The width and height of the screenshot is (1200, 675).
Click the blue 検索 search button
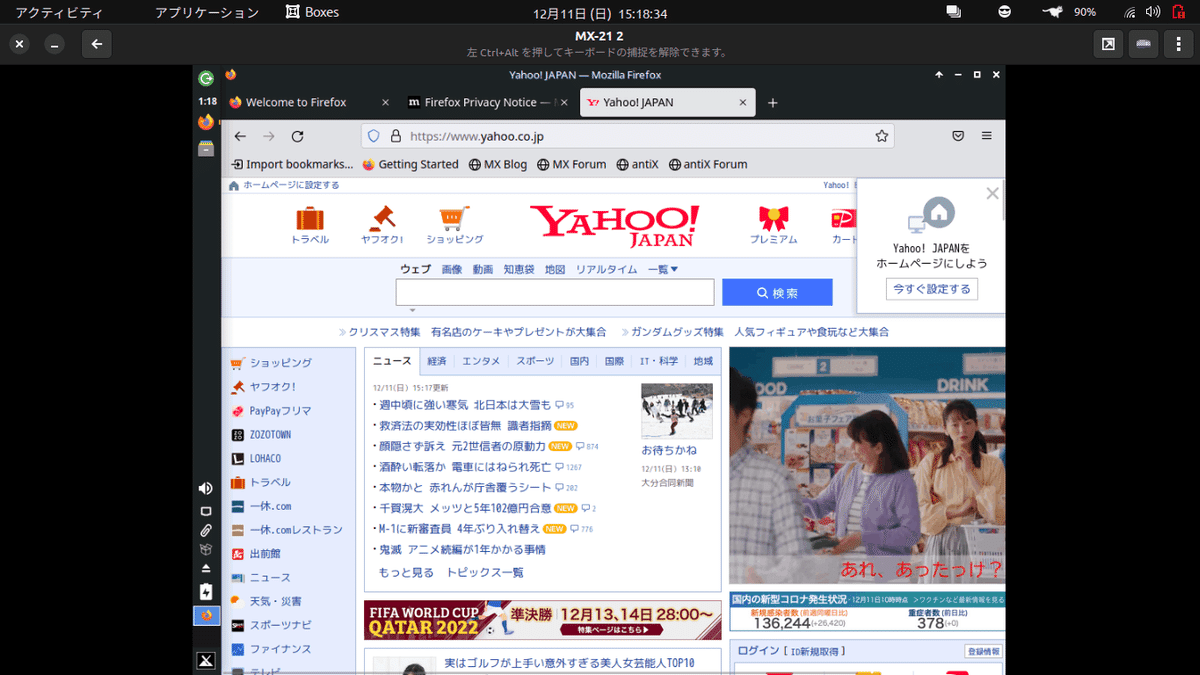click(x=778, y=291)
